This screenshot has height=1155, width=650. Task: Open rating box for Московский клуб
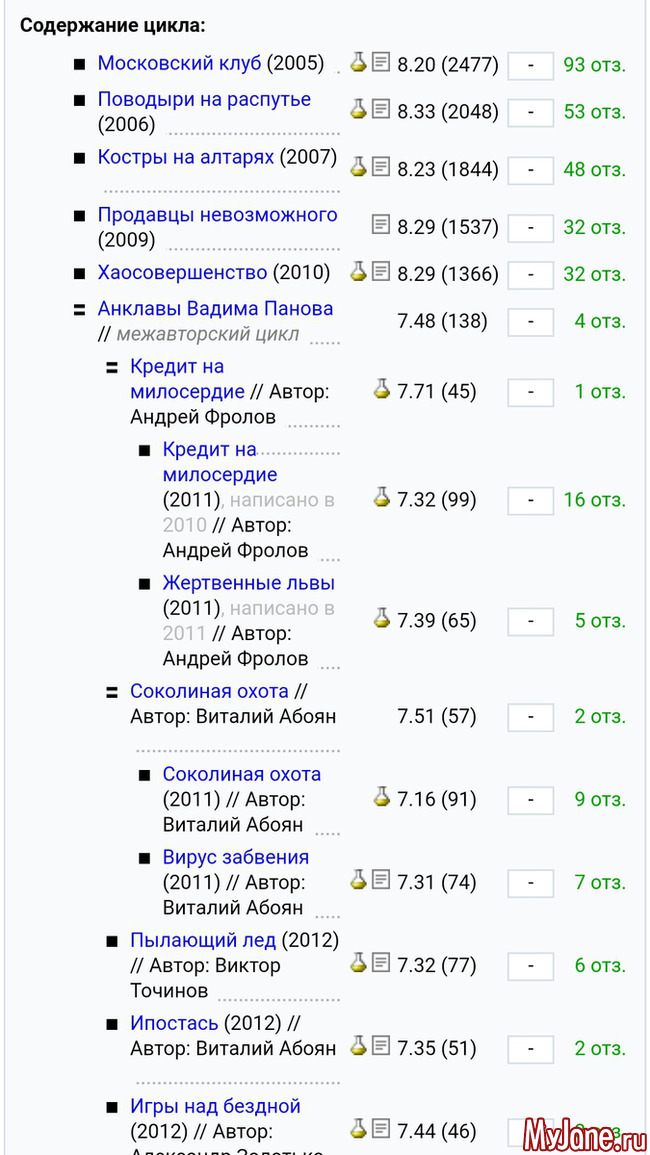tap(530, 66)
